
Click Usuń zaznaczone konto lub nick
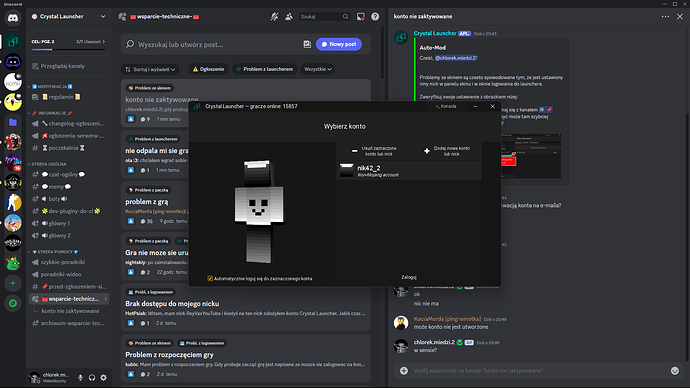coord(374,151)
